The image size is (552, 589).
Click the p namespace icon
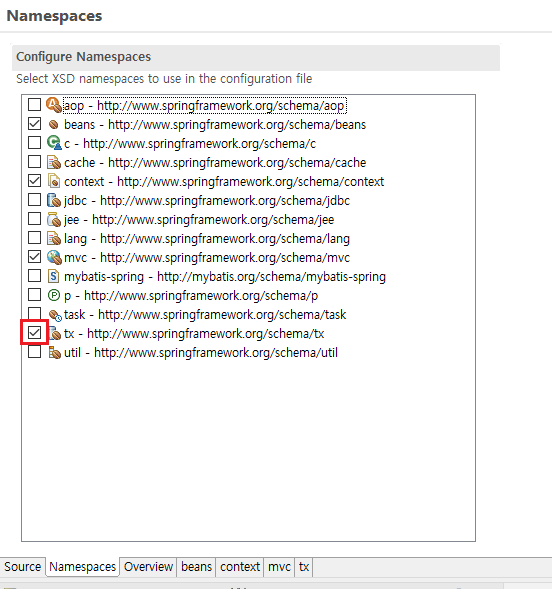click(x=54, y=296)
